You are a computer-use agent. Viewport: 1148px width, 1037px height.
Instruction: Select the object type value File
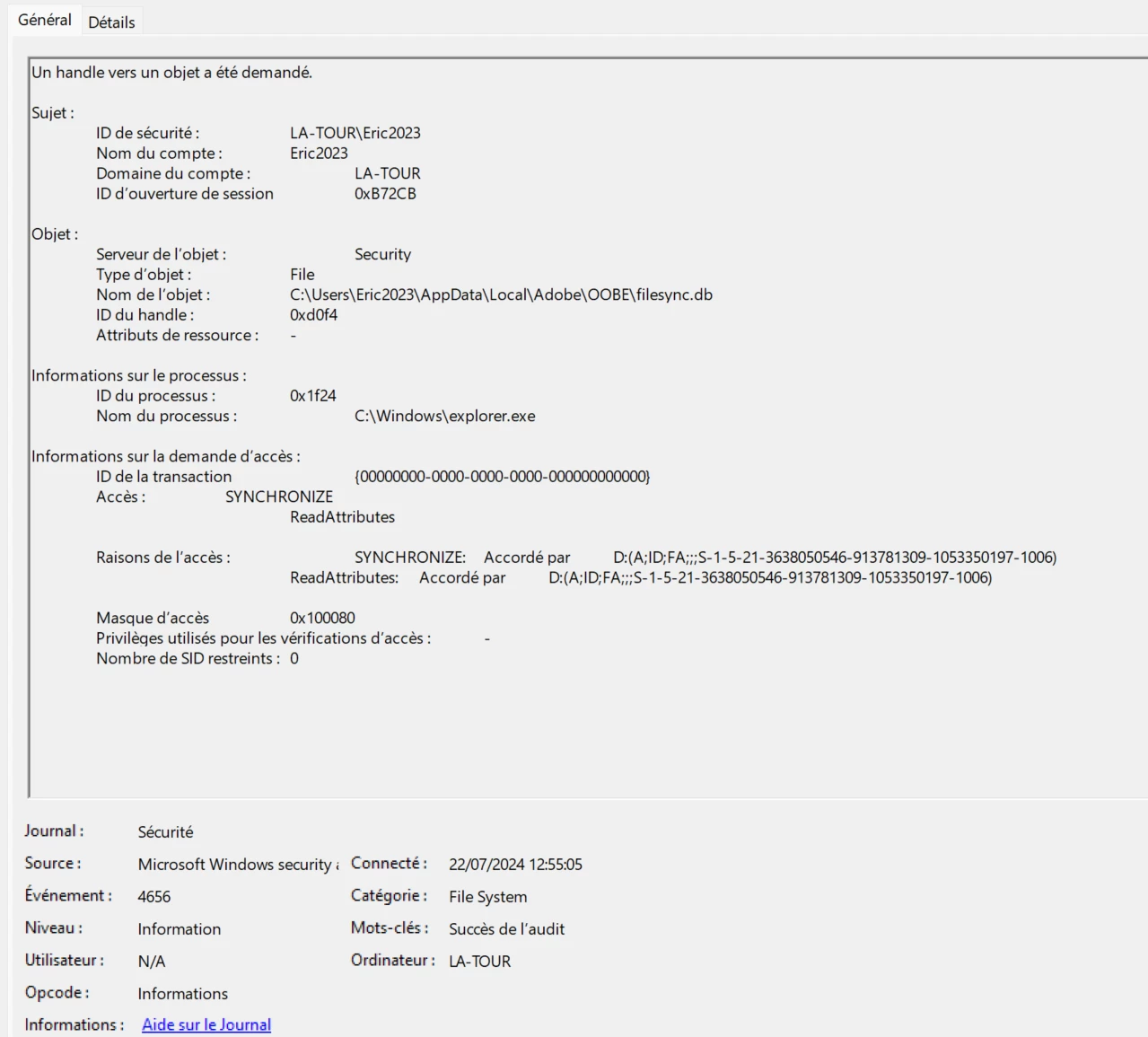click(x=302, y=274)
